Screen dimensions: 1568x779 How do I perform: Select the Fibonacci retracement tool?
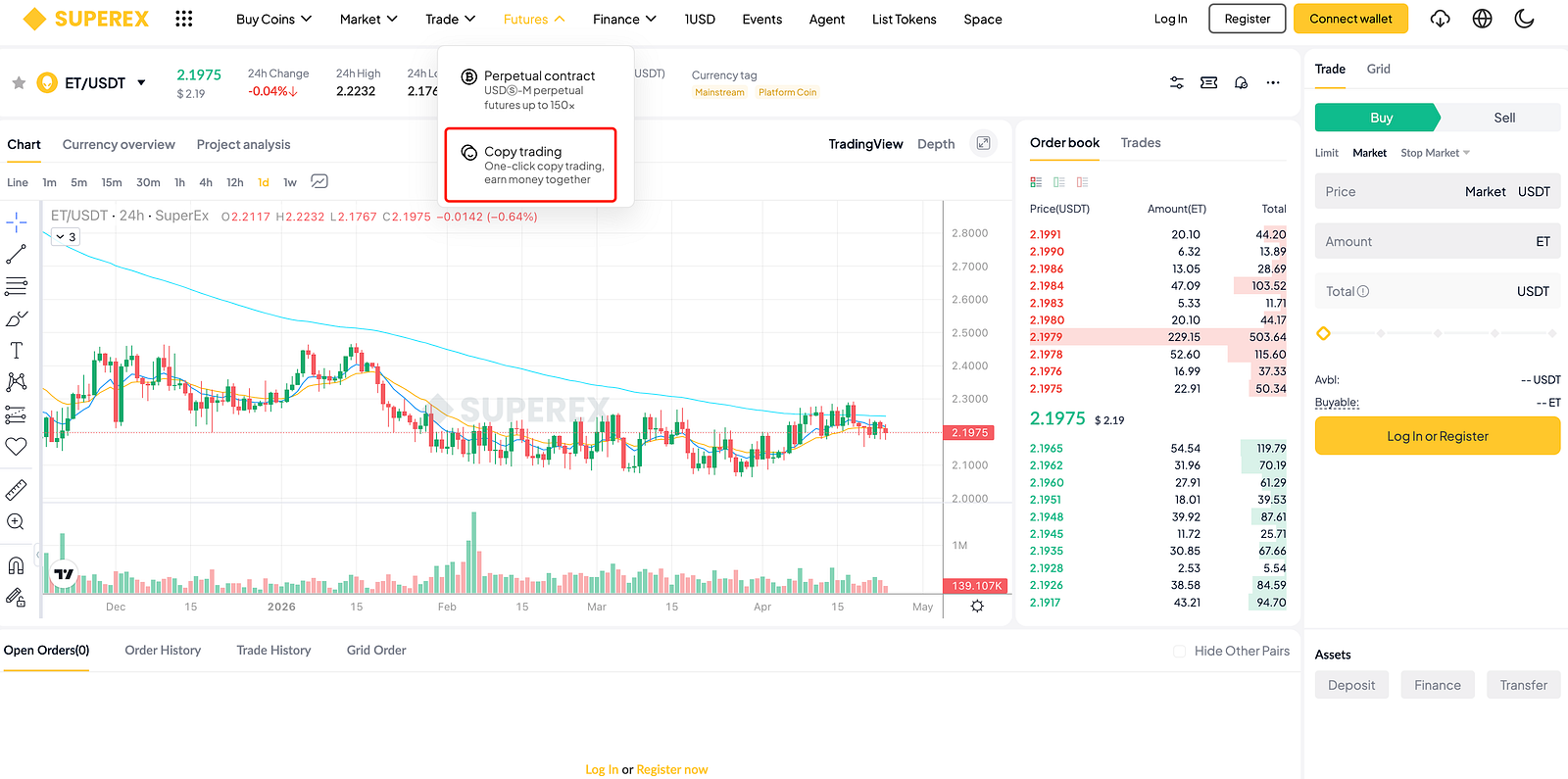17,286
